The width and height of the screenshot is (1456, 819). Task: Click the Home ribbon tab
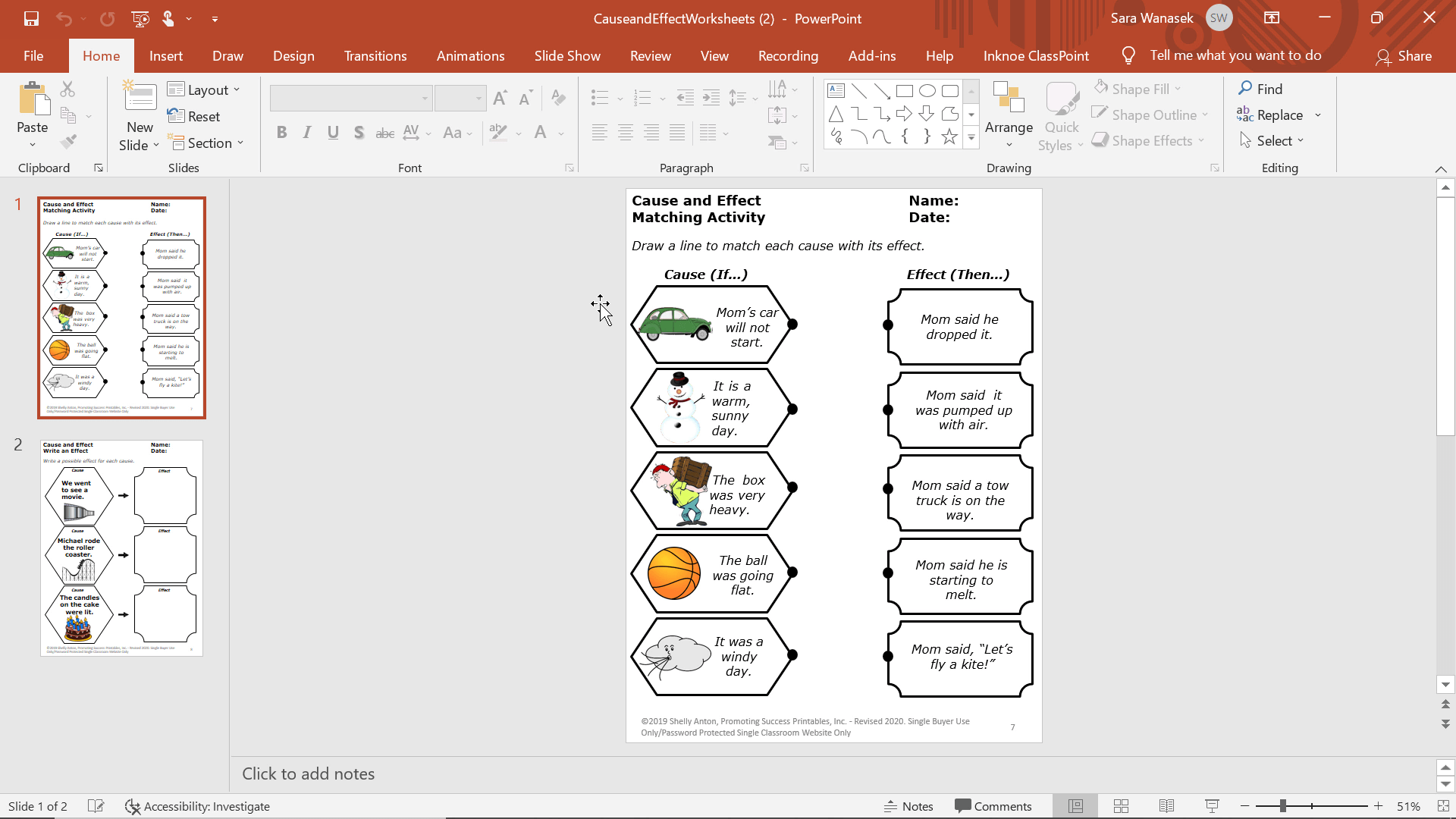[101, 55]
